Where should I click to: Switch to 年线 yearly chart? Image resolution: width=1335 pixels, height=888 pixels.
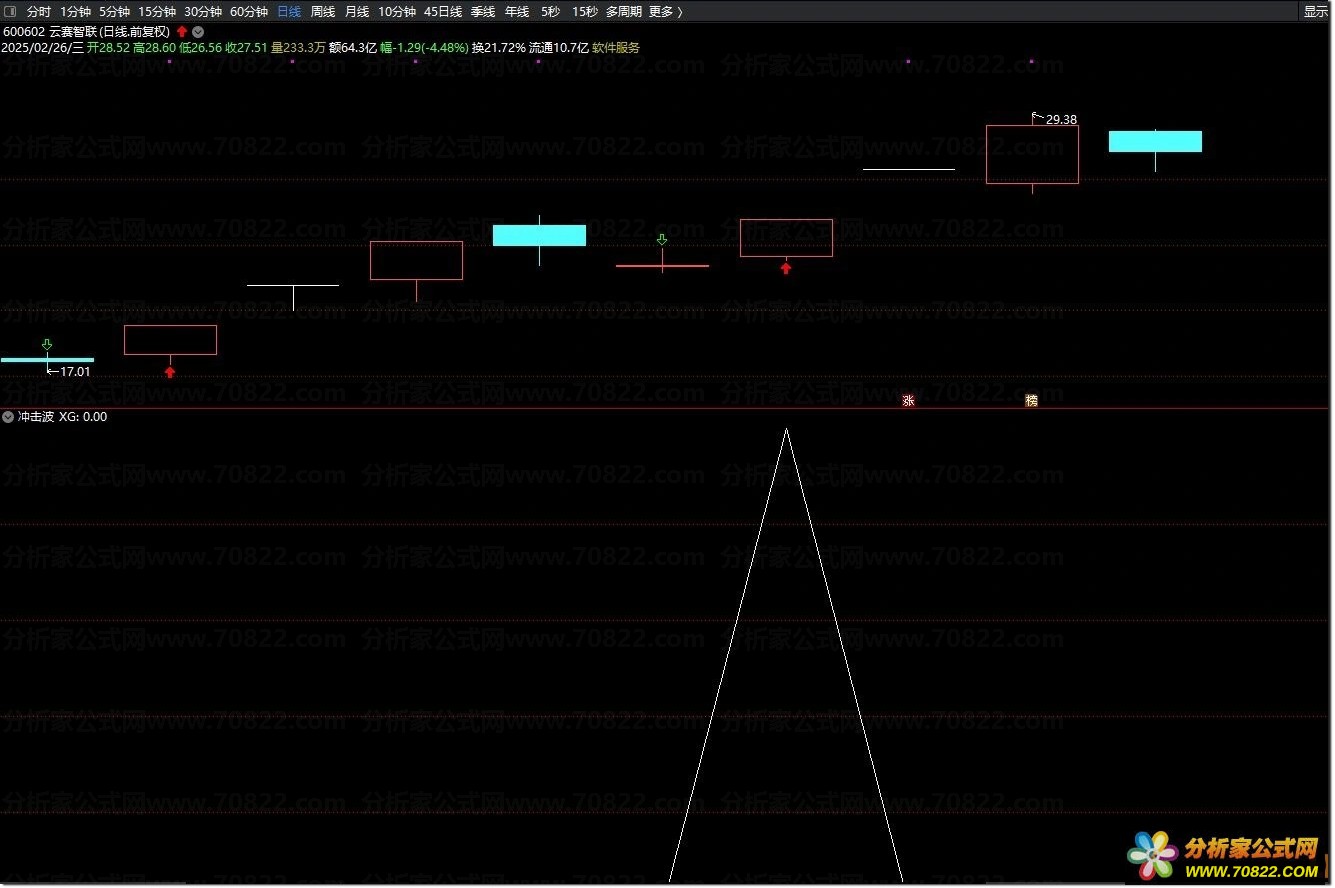[517, 12]
